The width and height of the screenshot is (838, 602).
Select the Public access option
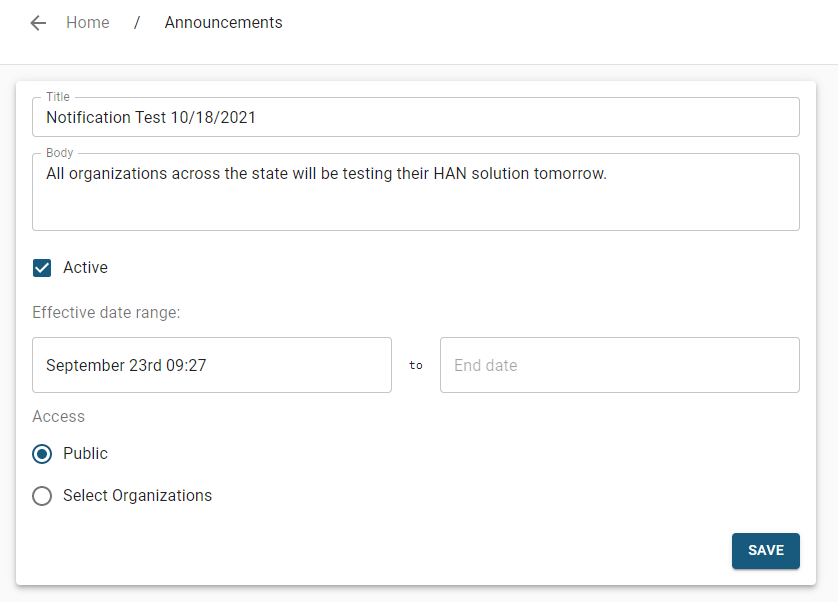(x=41, y=453)
